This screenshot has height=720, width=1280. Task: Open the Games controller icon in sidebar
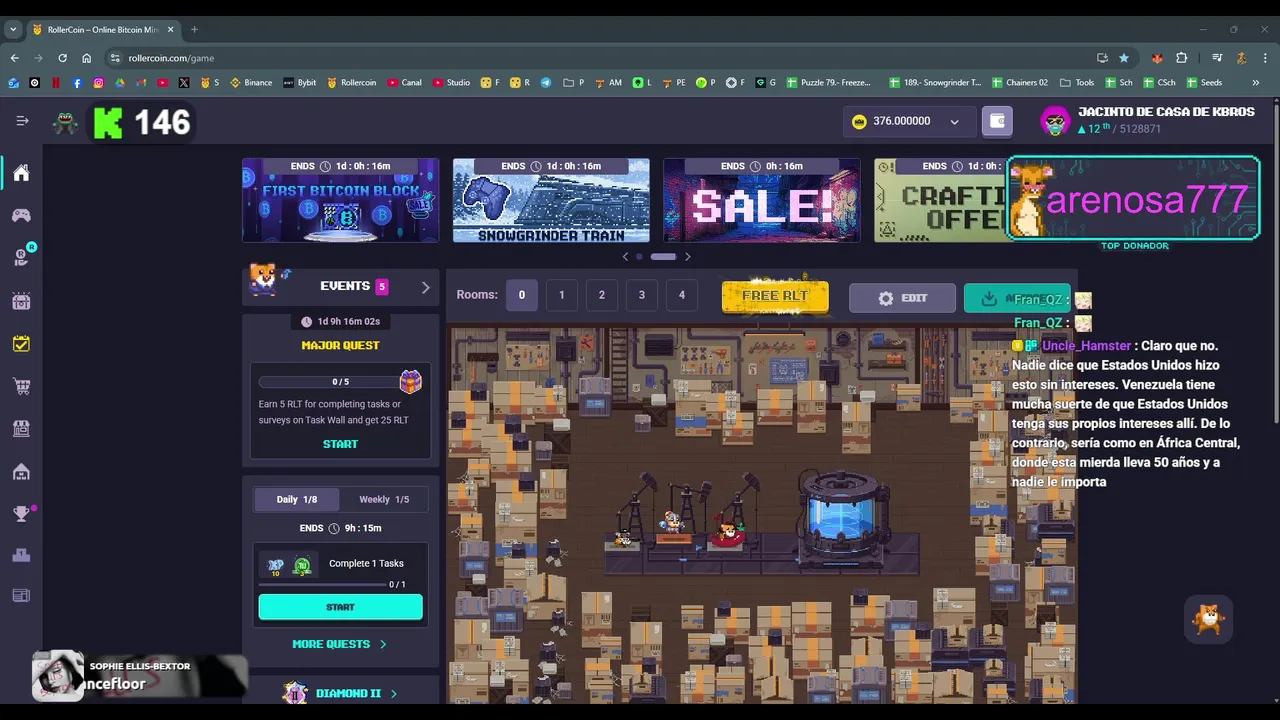[x=21, y=215]
